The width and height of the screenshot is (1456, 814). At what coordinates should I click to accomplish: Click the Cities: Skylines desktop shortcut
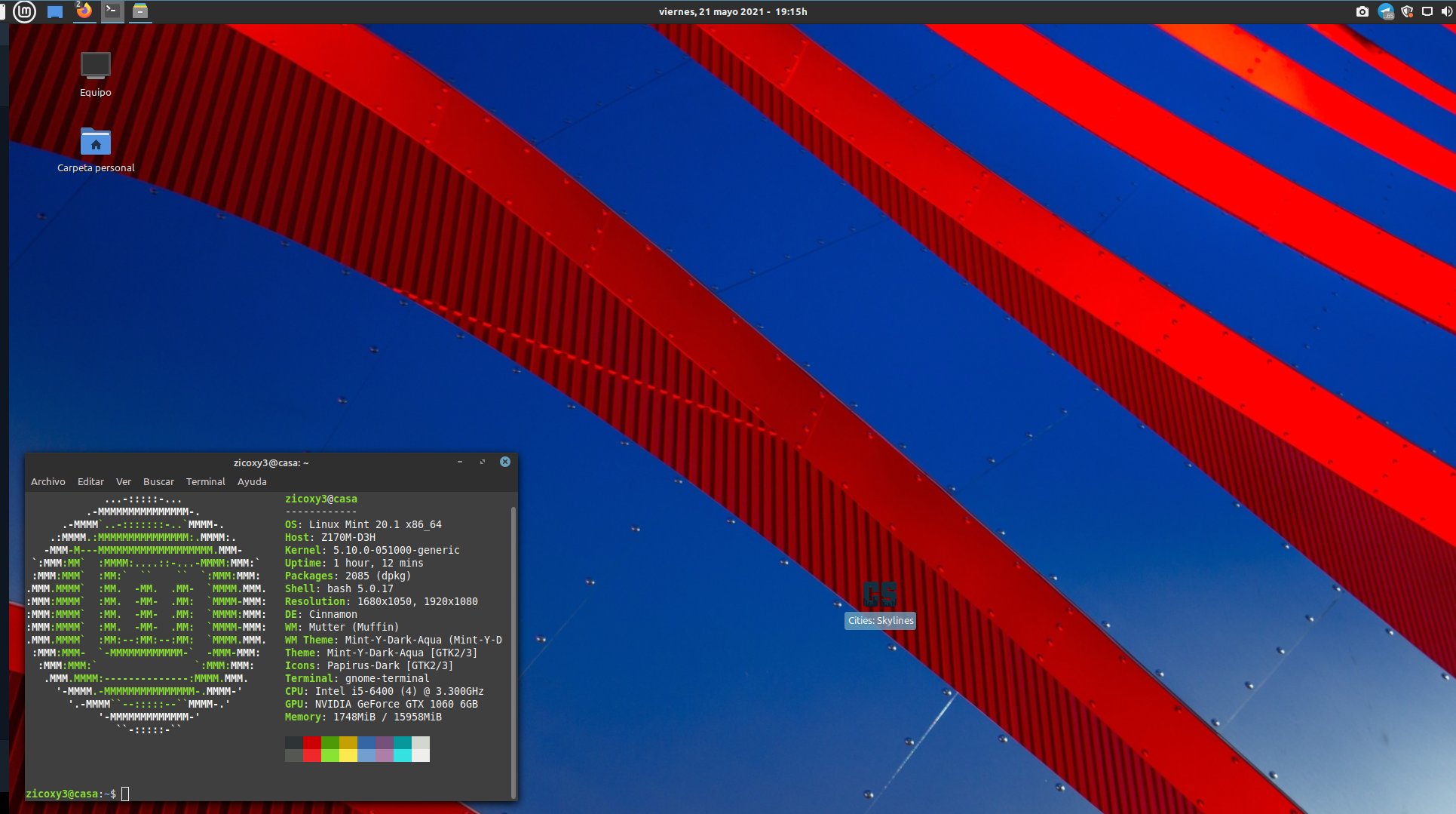point(879,594)
